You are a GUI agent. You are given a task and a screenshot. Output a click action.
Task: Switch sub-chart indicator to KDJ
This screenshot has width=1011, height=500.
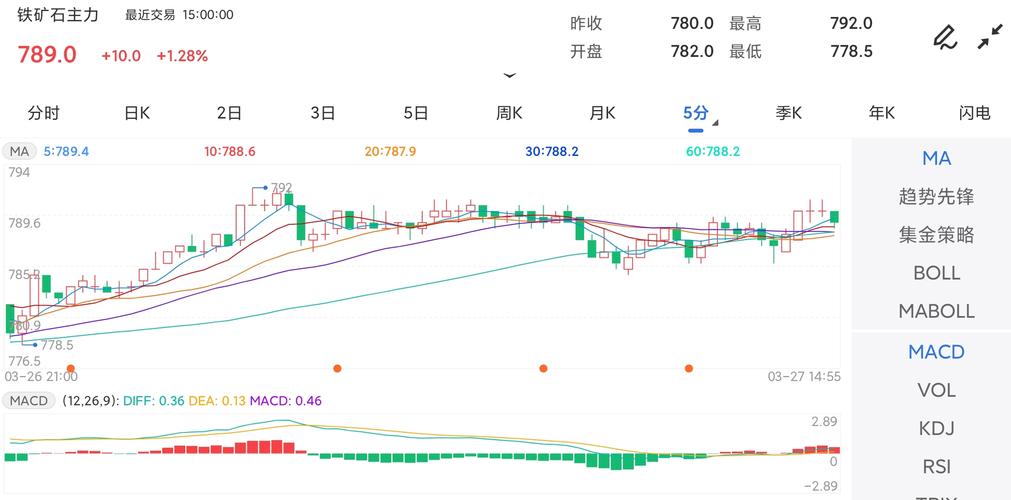click(936, 429)
